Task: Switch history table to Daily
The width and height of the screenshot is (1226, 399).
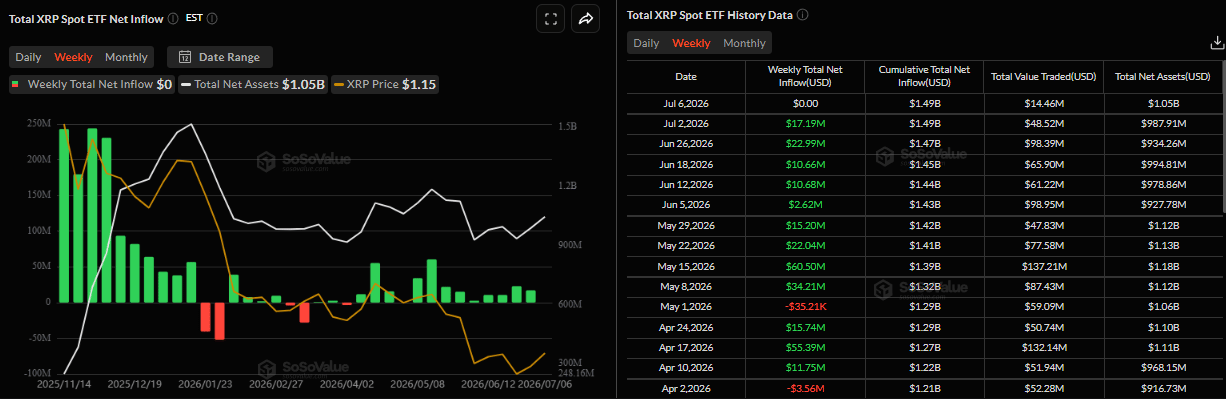Action: coord(646,43)
